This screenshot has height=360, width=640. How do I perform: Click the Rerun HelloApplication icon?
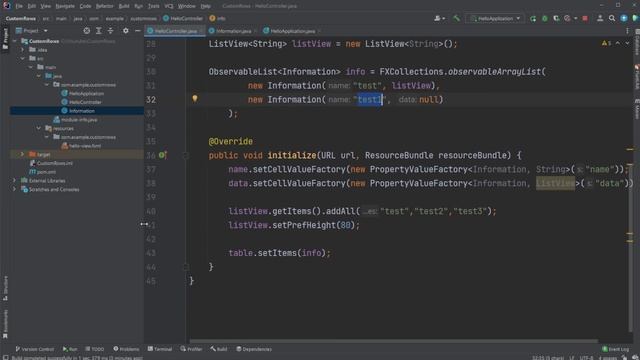pyautogui.click(x=533, y=18)
